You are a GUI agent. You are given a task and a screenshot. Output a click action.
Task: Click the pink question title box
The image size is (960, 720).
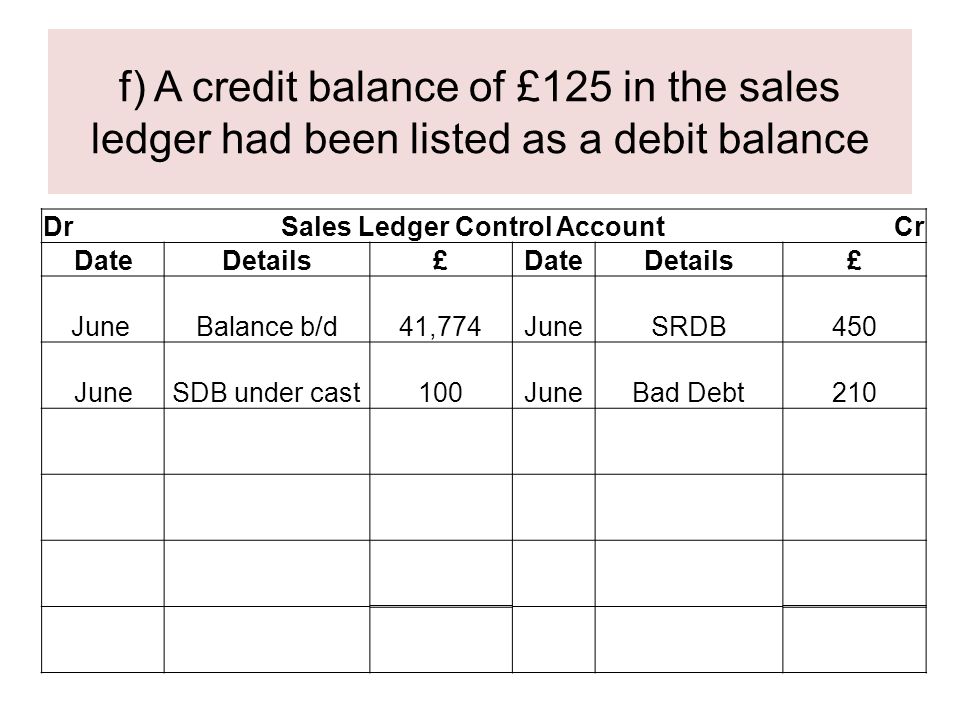point(479,111)
